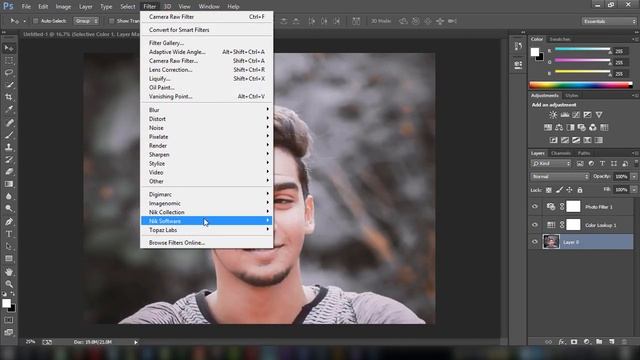640x360 pixels.
Task: Add a Vibrance adjustment
Action: [599, 115]
